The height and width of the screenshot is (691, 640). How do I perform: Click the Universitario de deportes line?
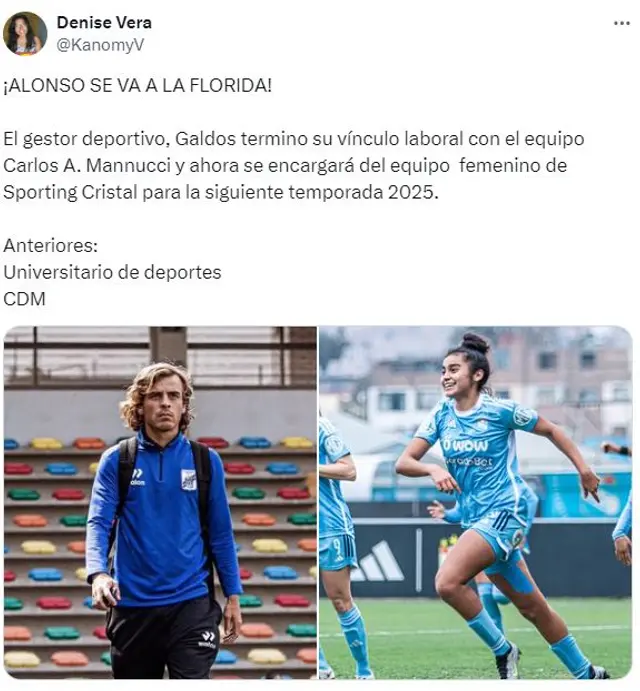(112, 272)
